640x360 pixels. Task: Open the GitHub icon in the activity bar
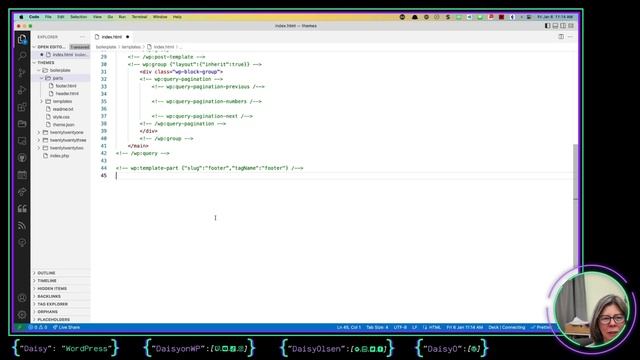(22, 158)
